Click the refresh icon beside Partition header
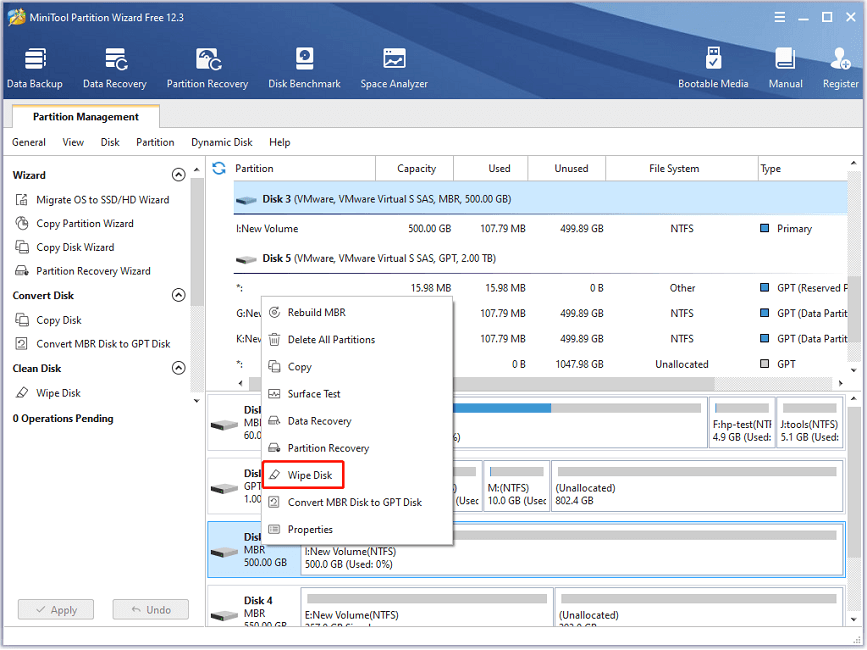The width and height of the screenshot is (867, 650). pyautogui.click(x=219, y=168)
